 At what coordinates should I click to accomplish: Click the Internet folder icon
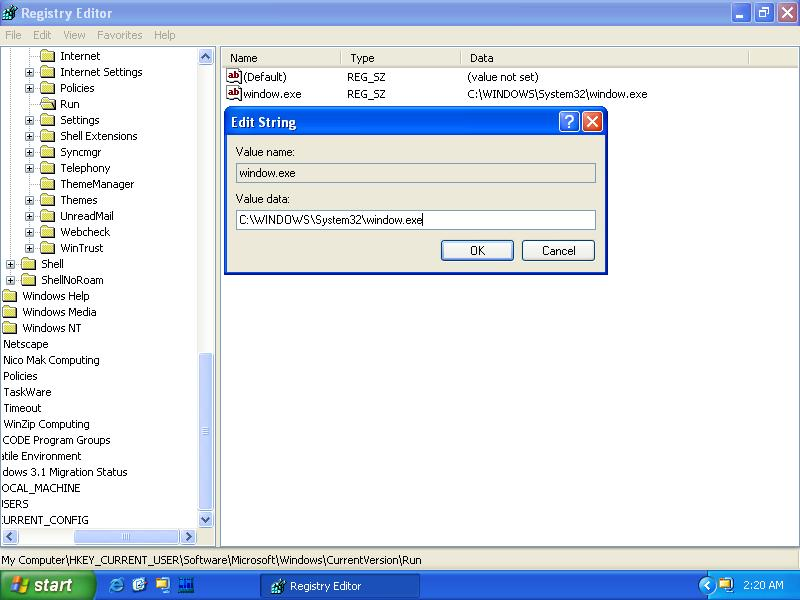(47, 56)
